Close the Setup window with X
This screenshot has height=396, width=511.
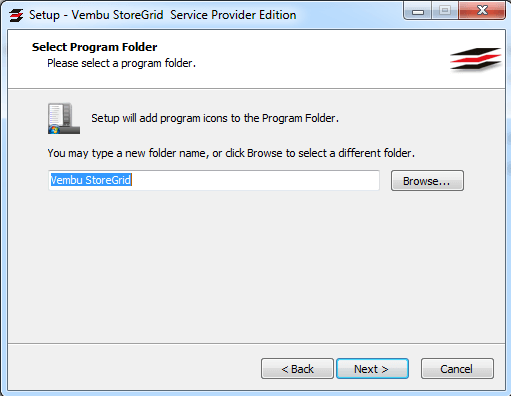coord(482,11)
